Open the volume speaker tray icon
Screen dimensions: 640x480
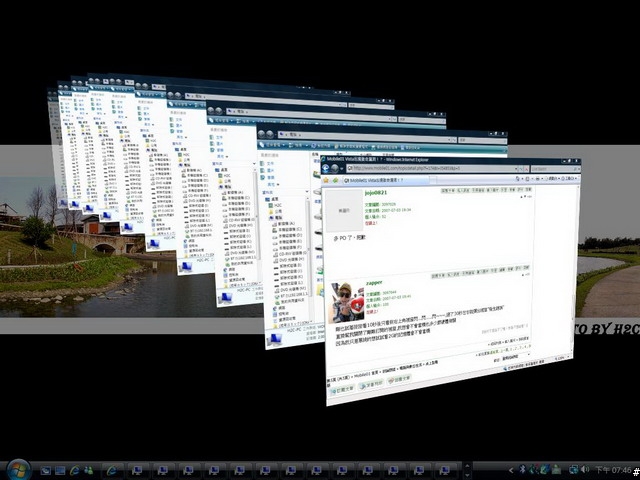pyautogui.click(x=585, y=470)
